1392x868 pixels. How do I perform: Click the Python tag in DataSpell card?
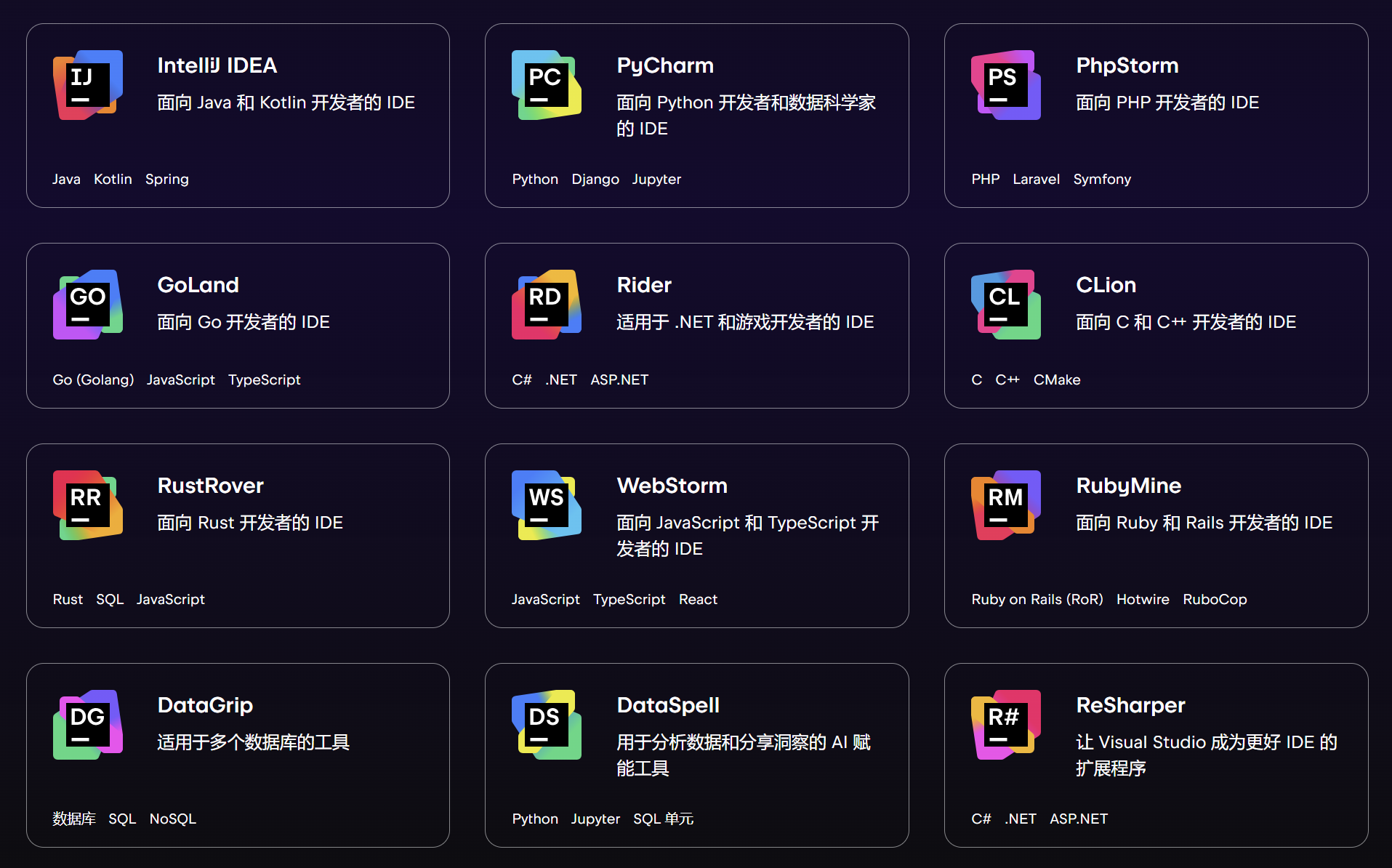535,819
